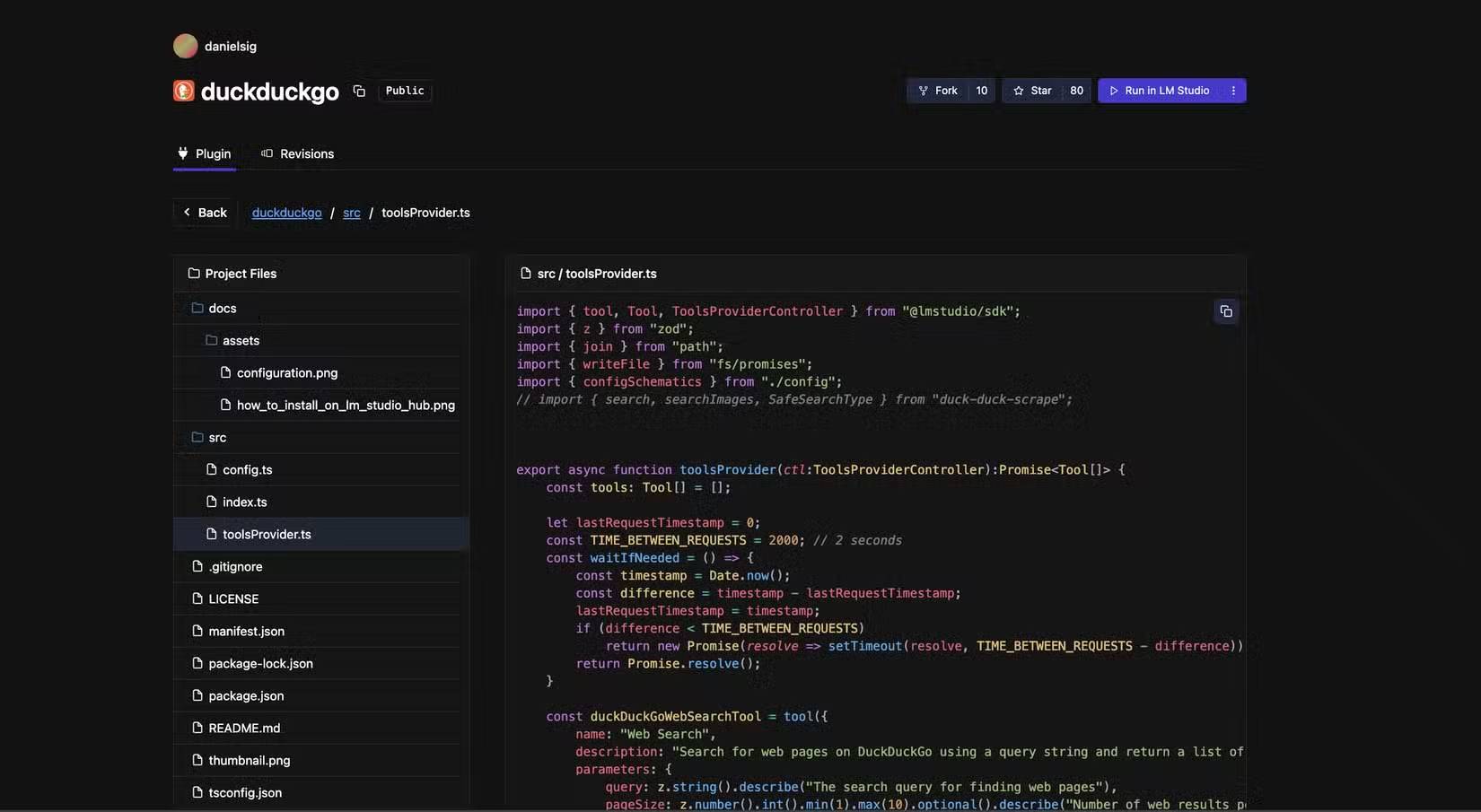Click the duckduckgo plugin logo icon
The width and height of the screenshot is (1481, 812).
point(183,91)
